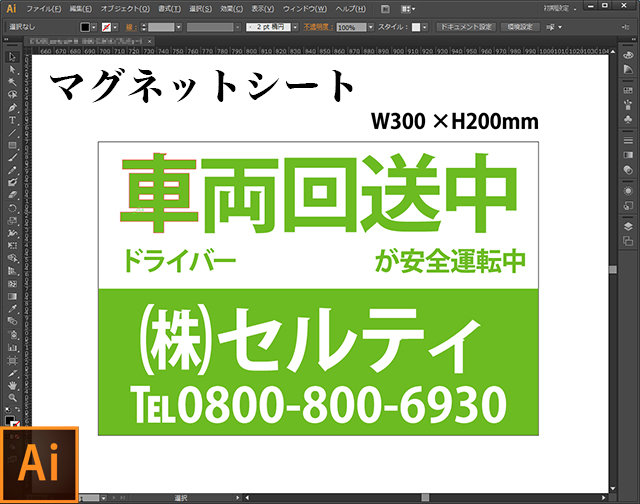Open the 書式(T) menu
640x504 pixels.
click(169, 9)
